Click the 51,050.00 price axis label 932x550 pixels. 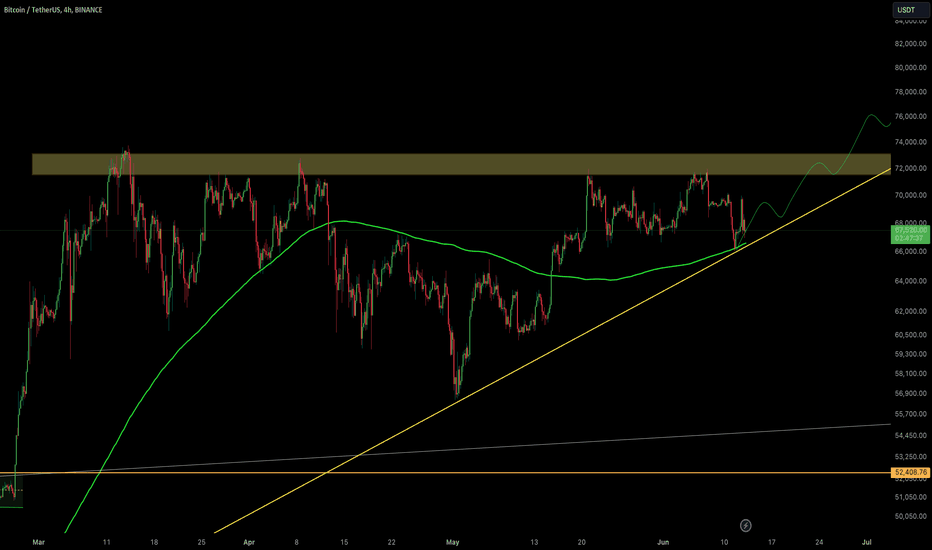(911, 497)
